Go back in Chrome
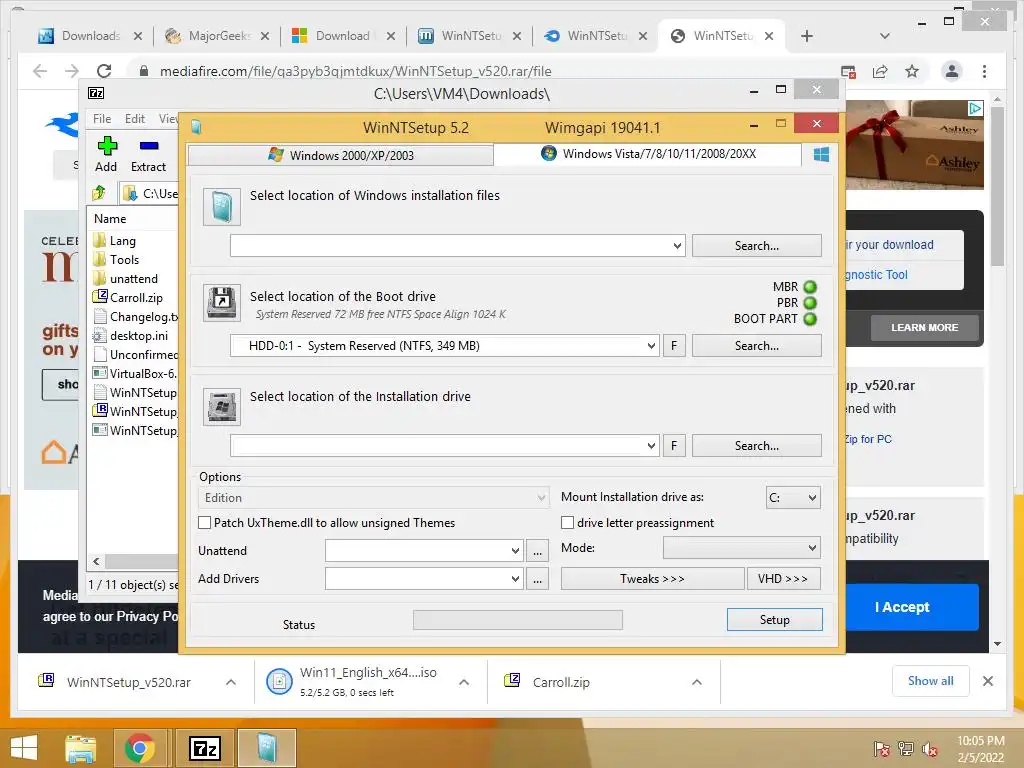Screen dimensions: 1024x768 (x=40, y=71)
